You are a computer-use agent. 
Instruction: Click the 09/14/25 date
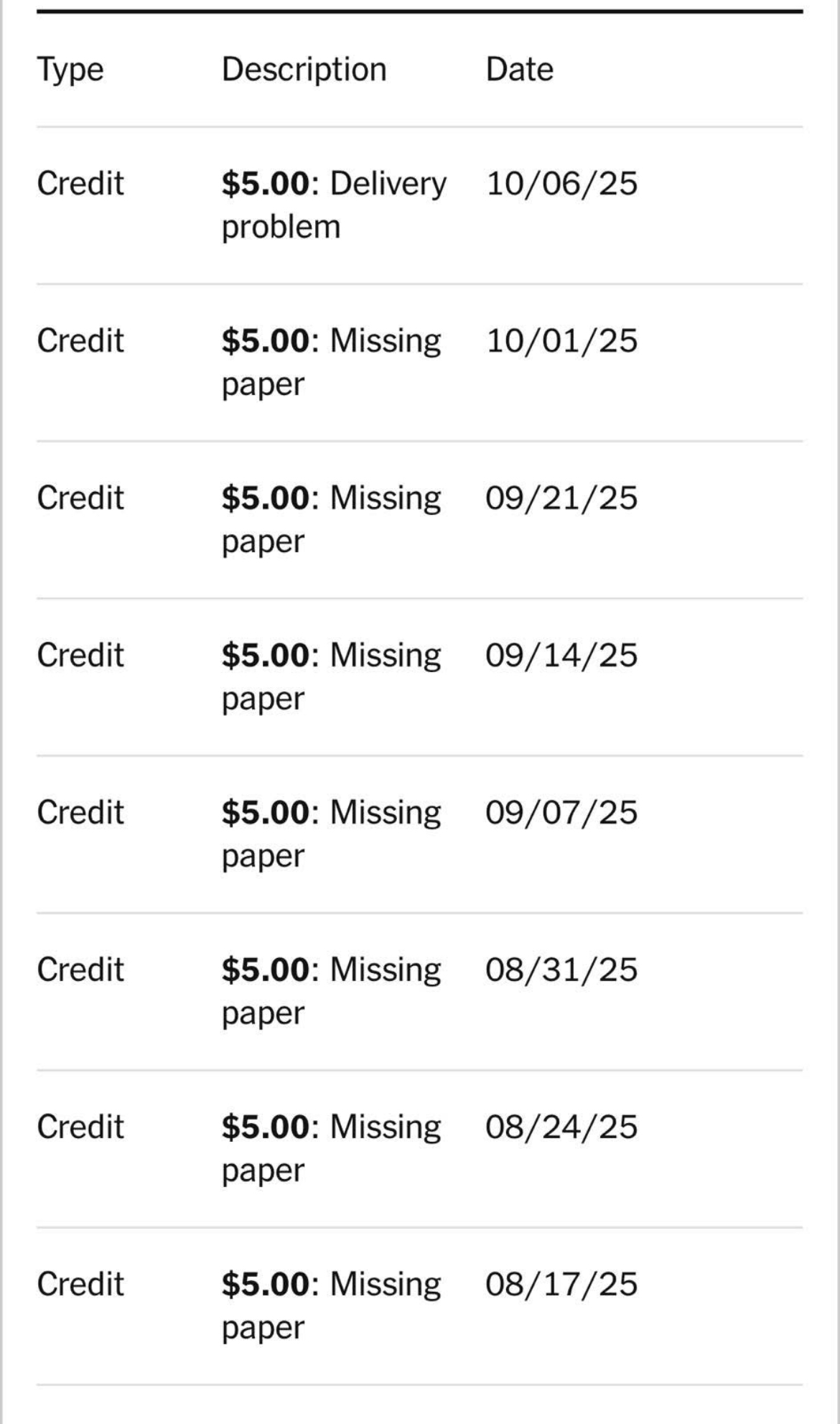tap(561, 656)
